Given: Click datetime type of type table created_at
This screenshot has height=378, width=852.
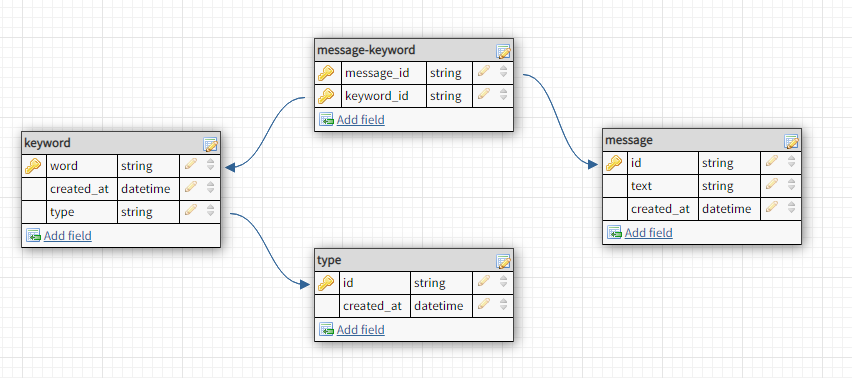Looking at the screenshot, I should click(x=438, y=306).
